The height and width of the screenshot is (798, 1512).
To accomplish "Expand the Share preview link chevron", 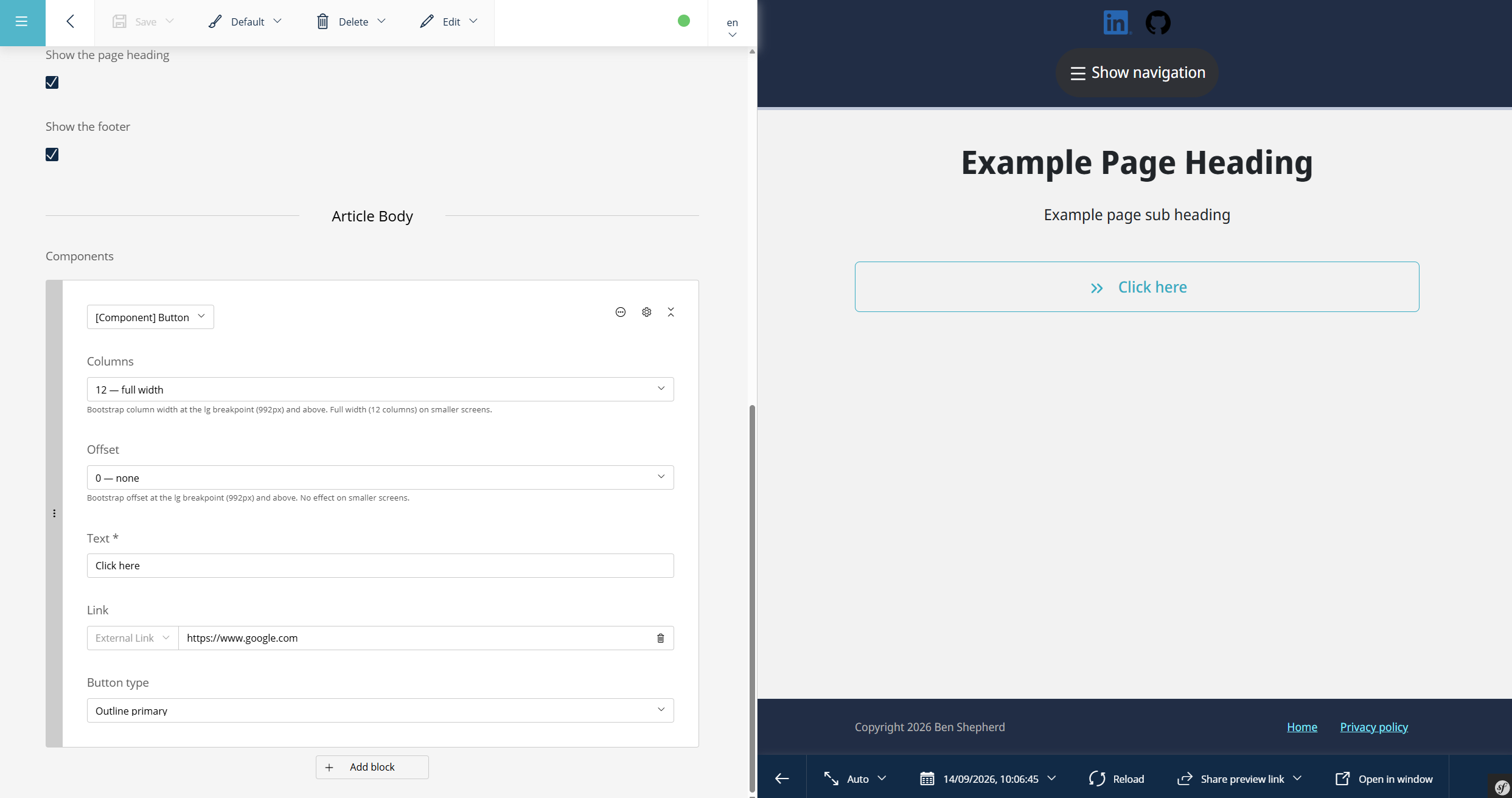I will click(1297, 778).
